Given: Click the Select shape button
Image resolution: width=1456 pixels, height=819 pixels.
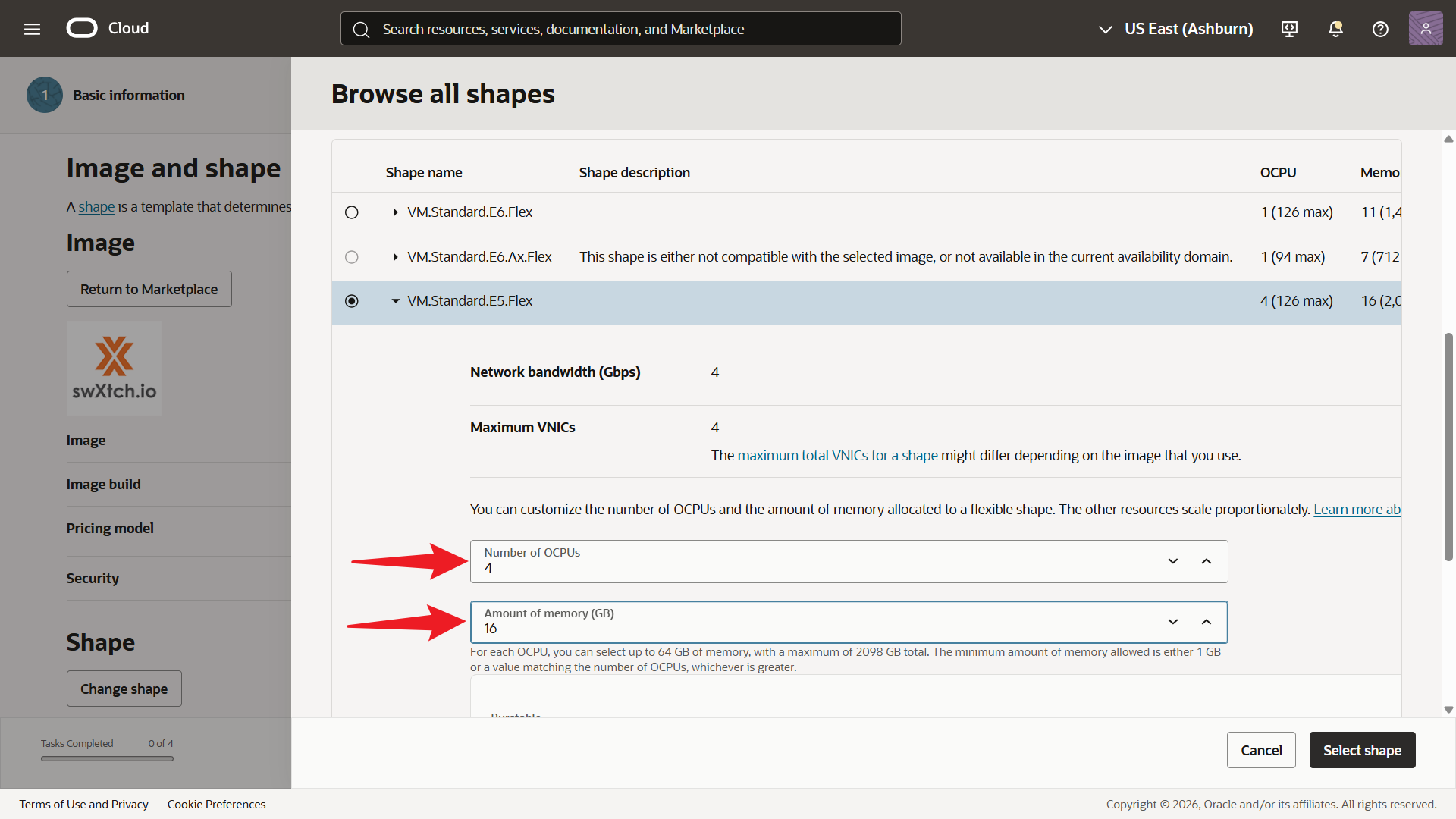Looking at the screenshot, I should click(1362, 750).
